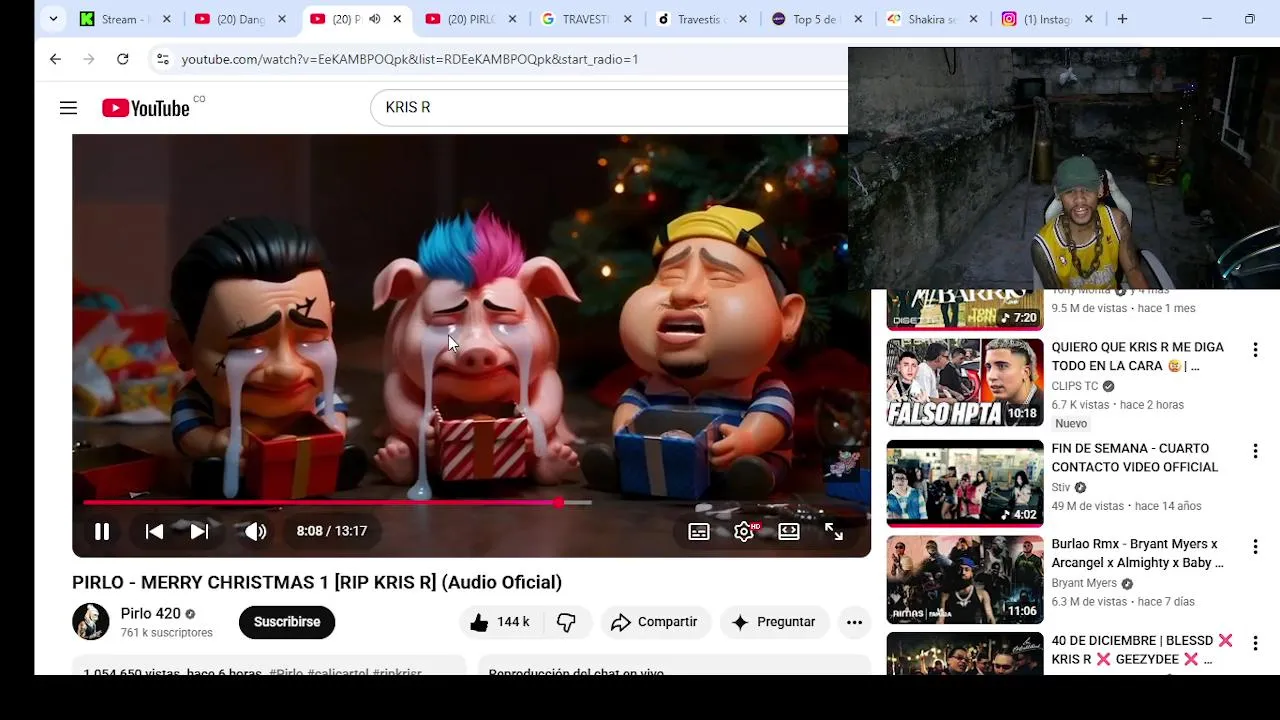Open Stiv channel link
This screenshot has height=720, width=1280.
click(x=1061, y=487)
